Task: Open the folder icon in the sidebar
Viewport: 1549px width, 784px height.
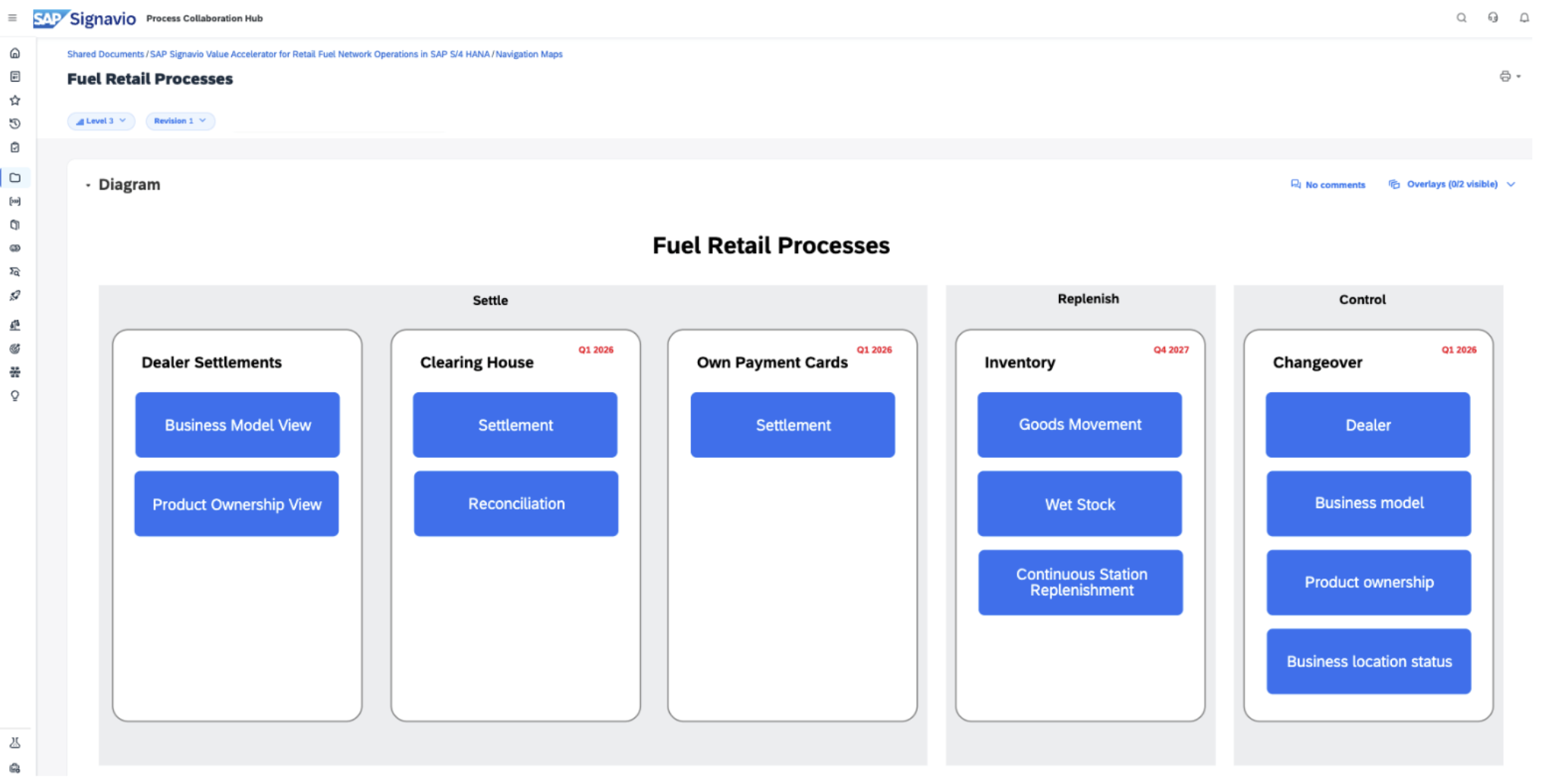Action: [14, 178]
